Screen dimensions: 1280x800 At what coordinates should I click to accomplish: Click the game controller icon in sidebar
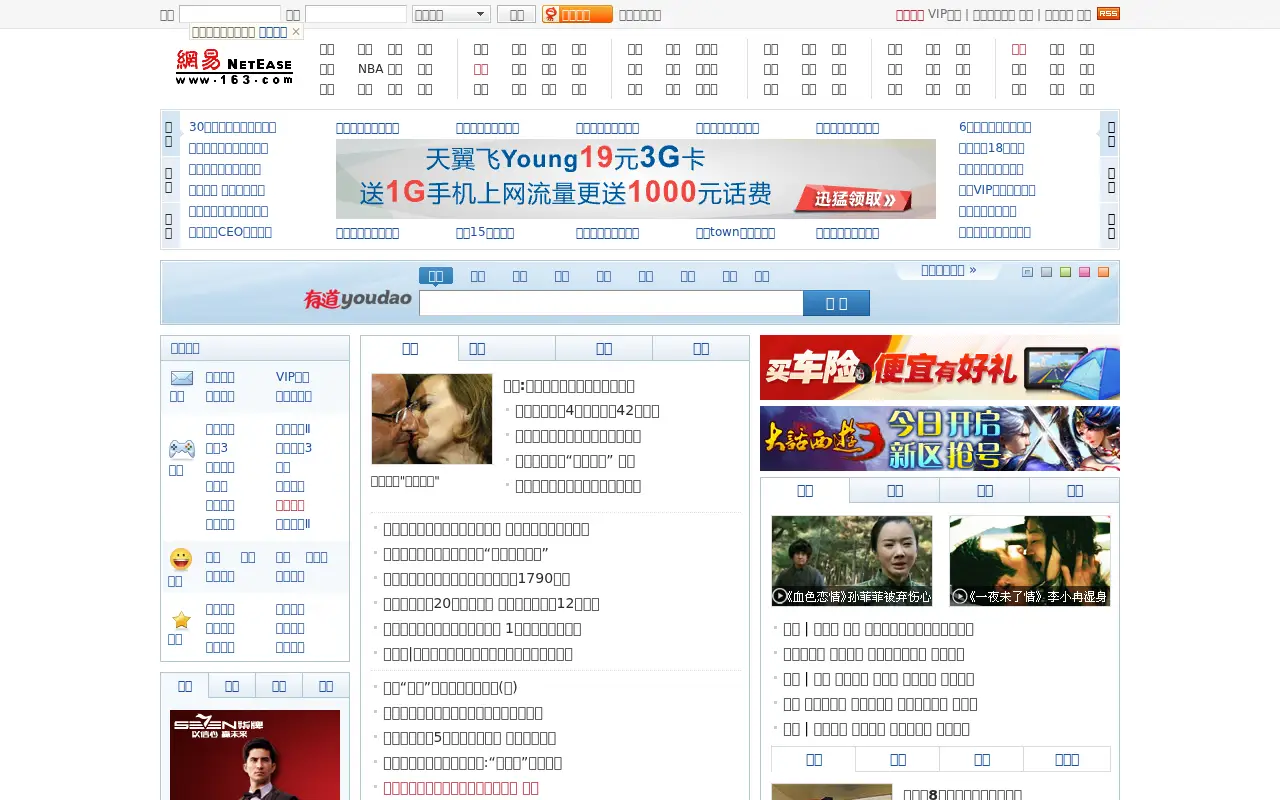[182, 449]
